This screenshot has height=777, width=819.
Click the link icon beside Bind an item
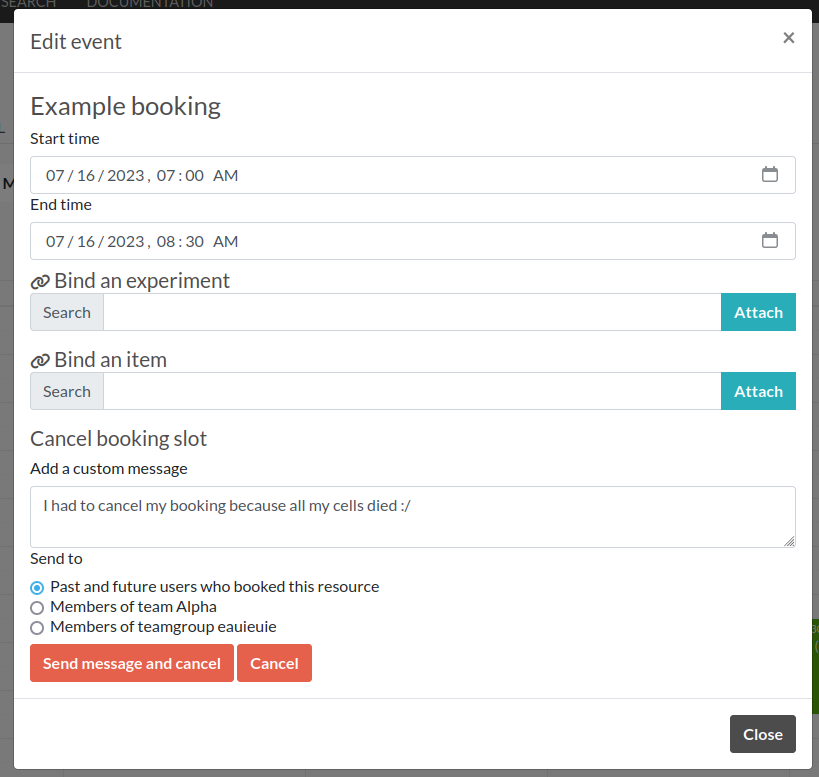point(40,361)
